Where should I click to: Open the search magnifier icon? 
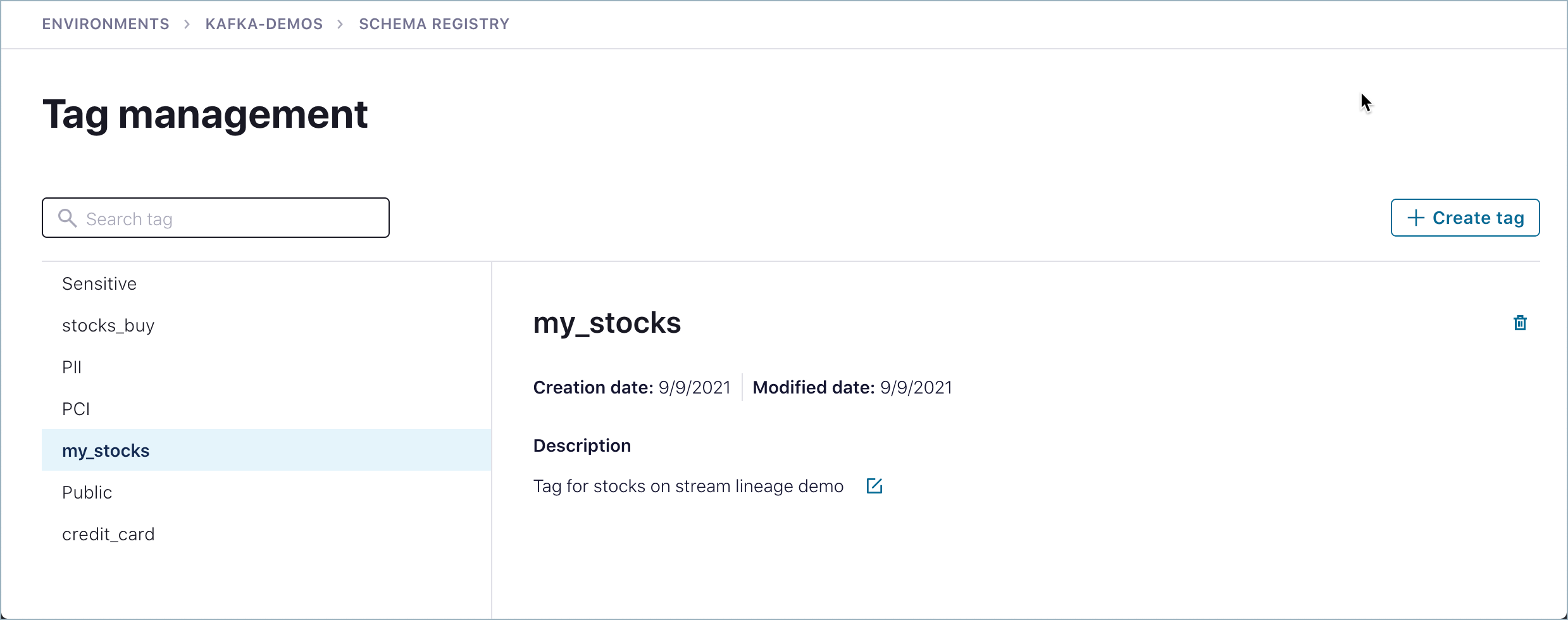[x=68, y=218]
